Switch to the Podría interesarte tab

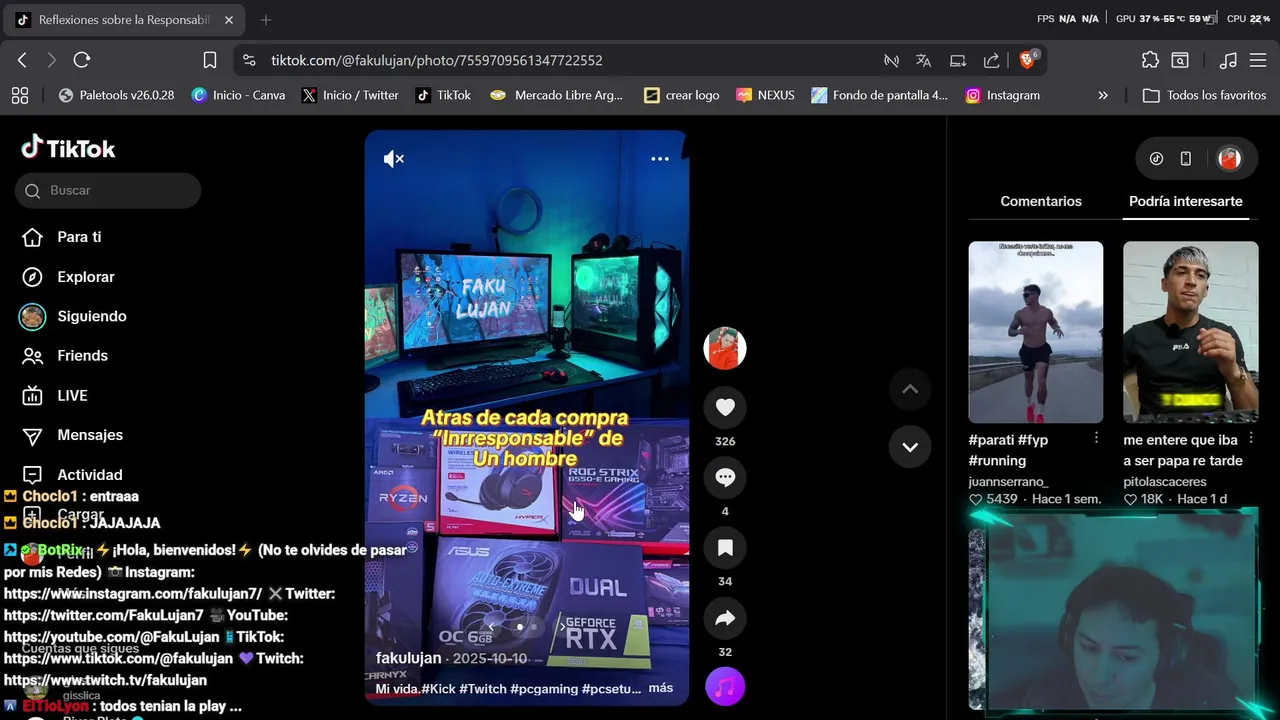(1186, 201)
